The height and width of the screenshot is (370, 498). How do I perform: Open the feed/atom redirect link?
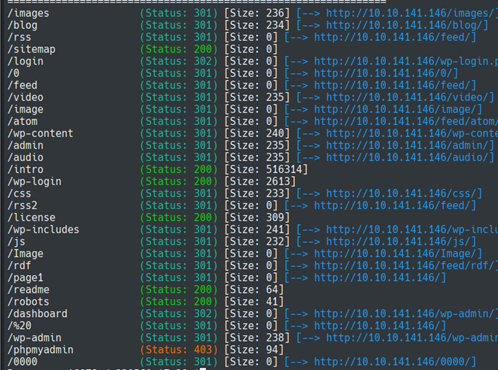[406, 121]
